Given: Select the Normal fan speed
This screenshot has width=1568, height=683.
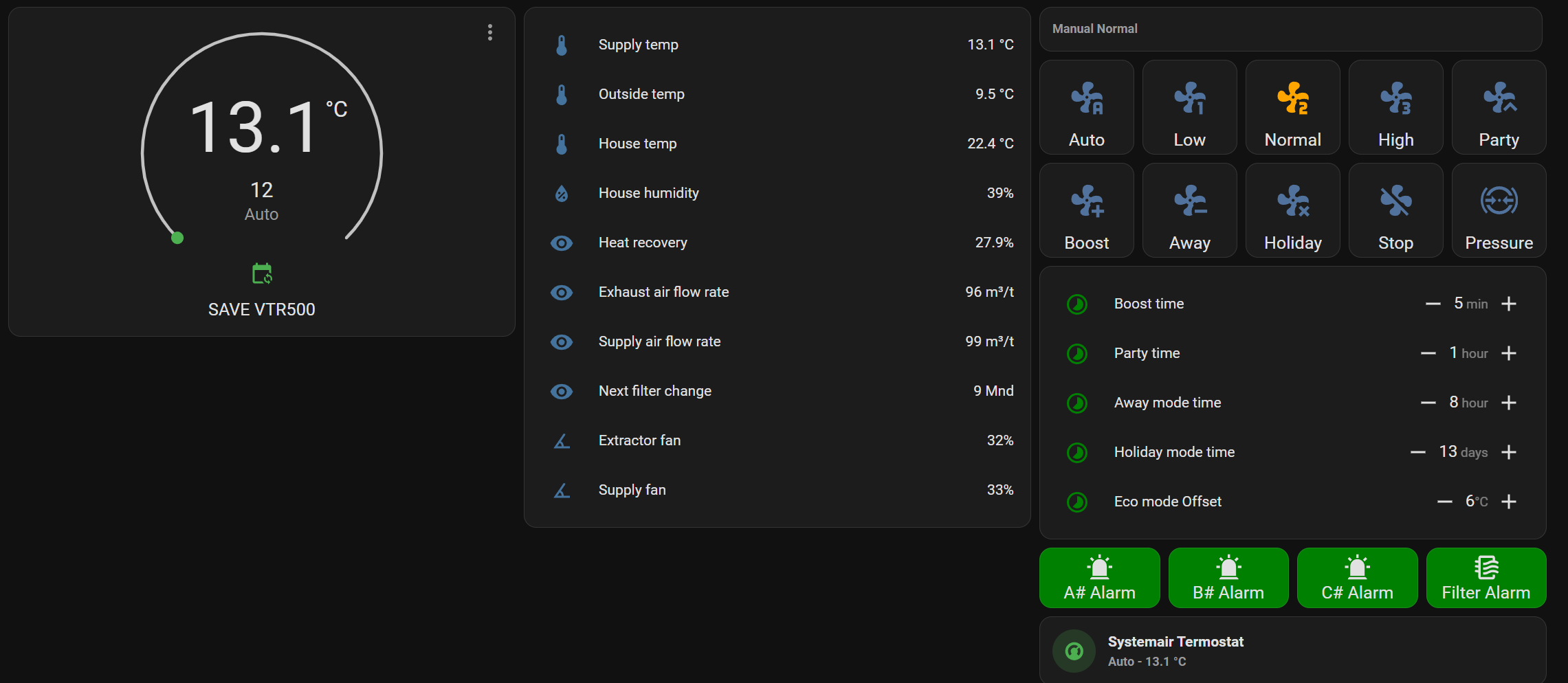Looking at the screenshot, I should click(x=1292, y=107).
